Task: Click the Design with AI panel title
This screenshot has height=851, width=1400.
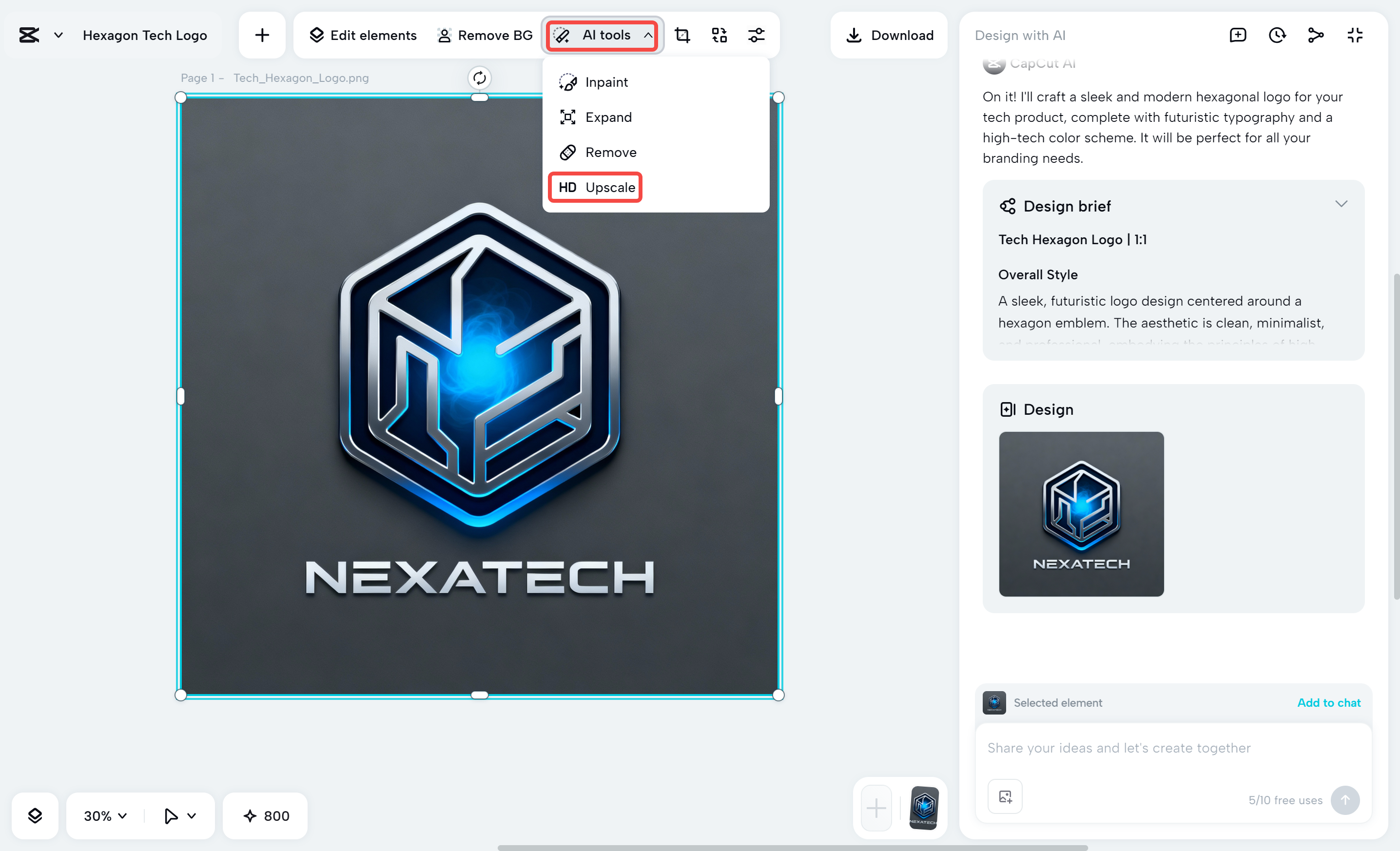Action: pos(1020,35)
